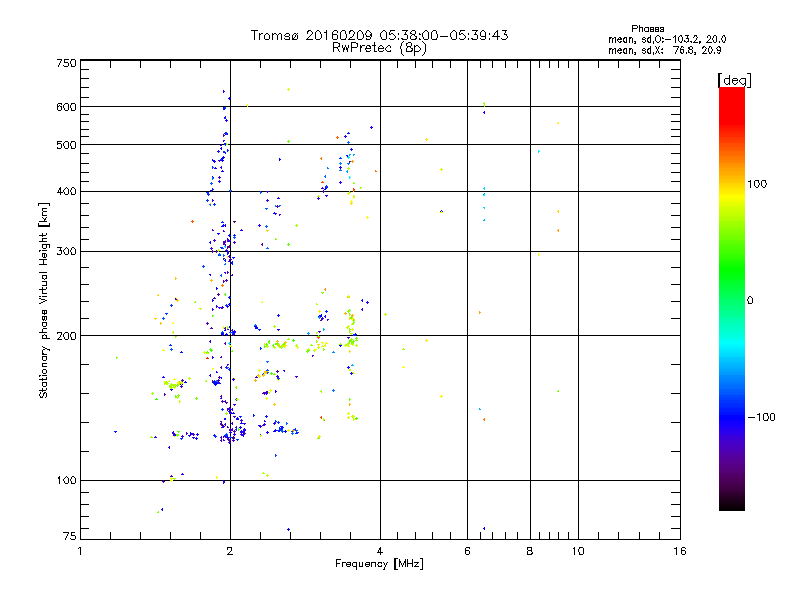
Task: Click the x-axis tick label '8'
Action: 530,551
